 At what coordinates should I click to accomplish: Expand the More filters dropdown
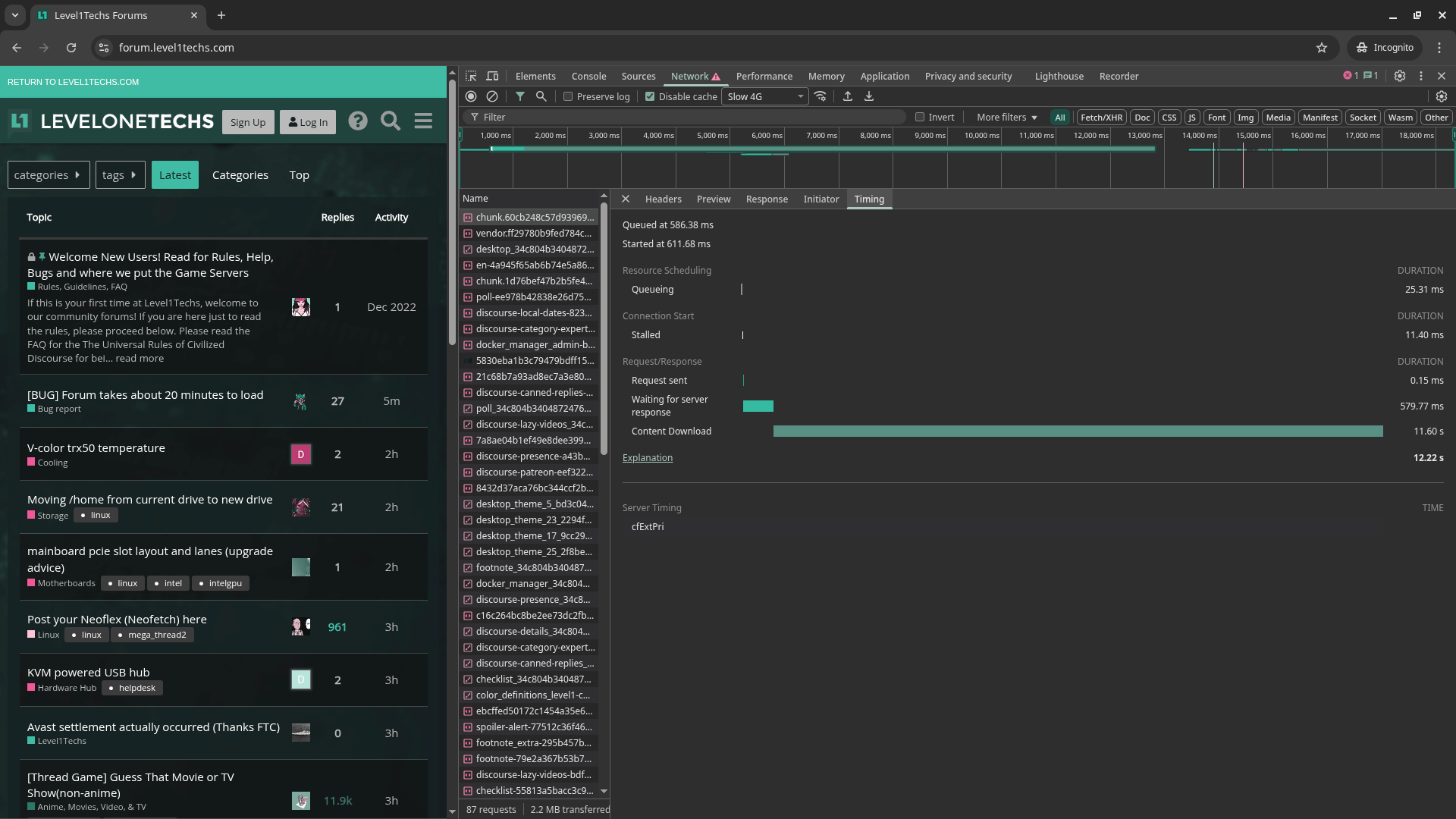tap(1006, 117)
